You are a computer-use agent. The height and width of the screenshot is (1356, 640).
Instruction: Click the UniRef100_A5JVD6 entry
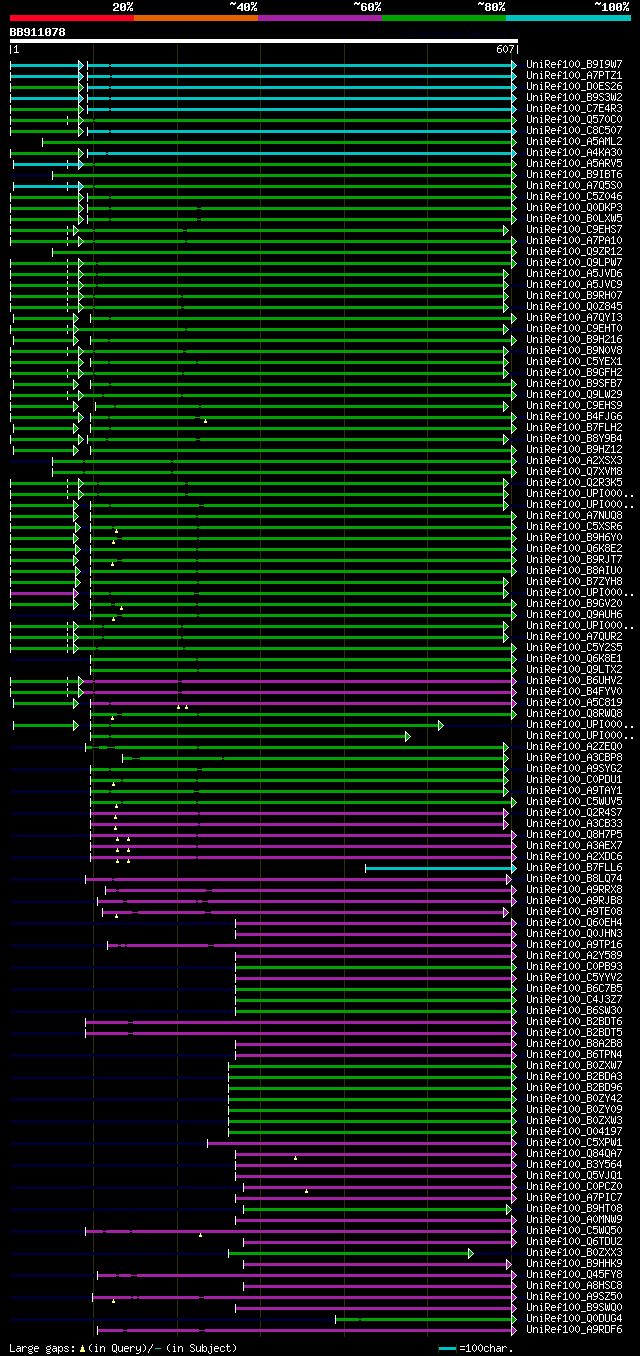pyautogui.click(x=574, y=273)
